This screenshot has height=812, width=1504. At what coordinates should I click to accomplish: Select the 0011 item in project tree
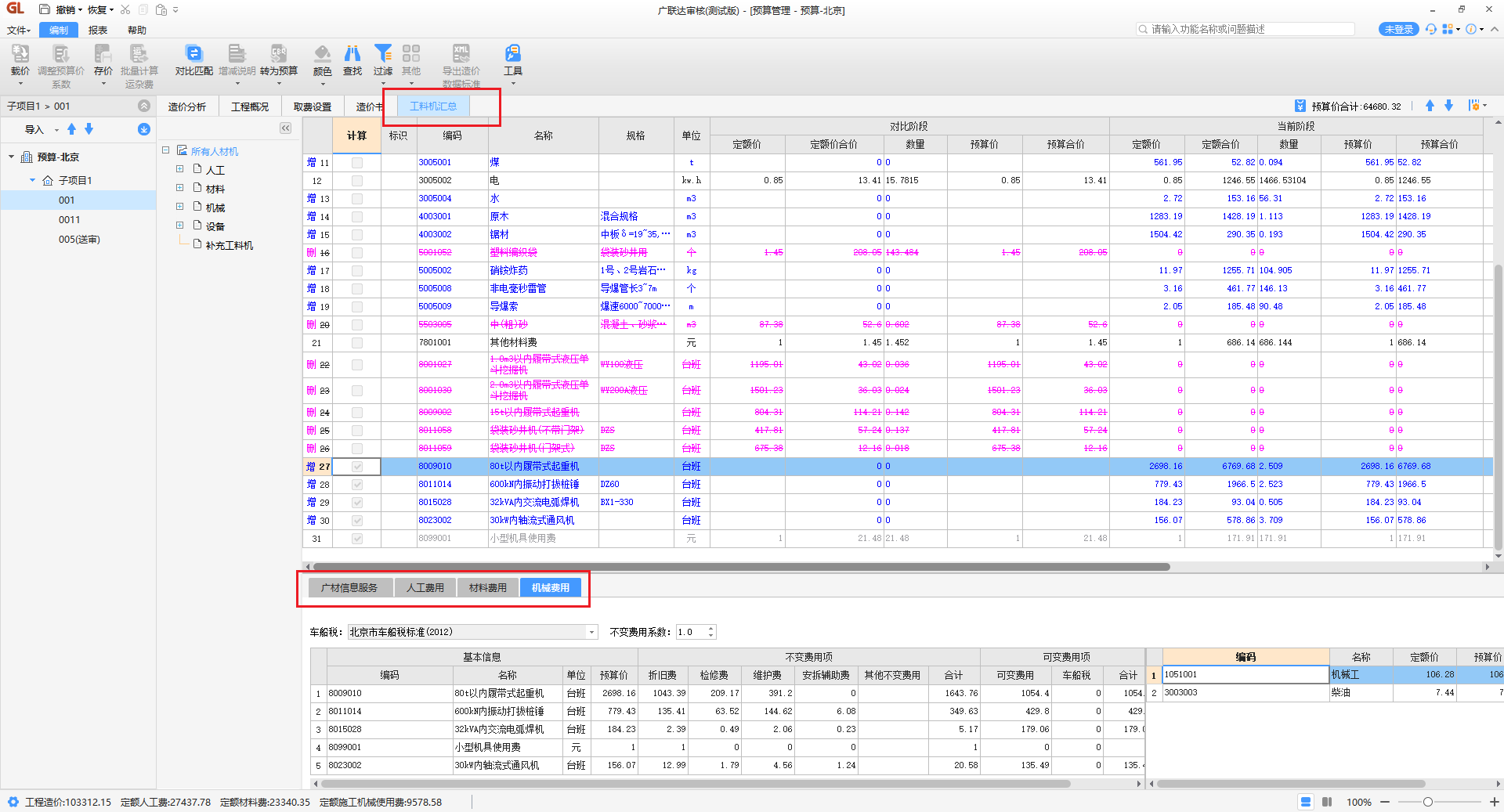tap(70, 220)
